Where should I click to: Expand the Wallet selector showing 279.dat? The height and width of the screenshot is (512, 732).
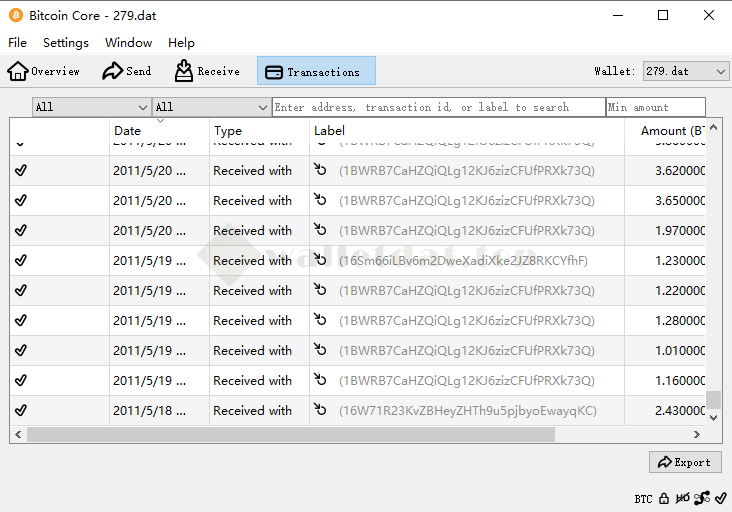pos(686,71)
